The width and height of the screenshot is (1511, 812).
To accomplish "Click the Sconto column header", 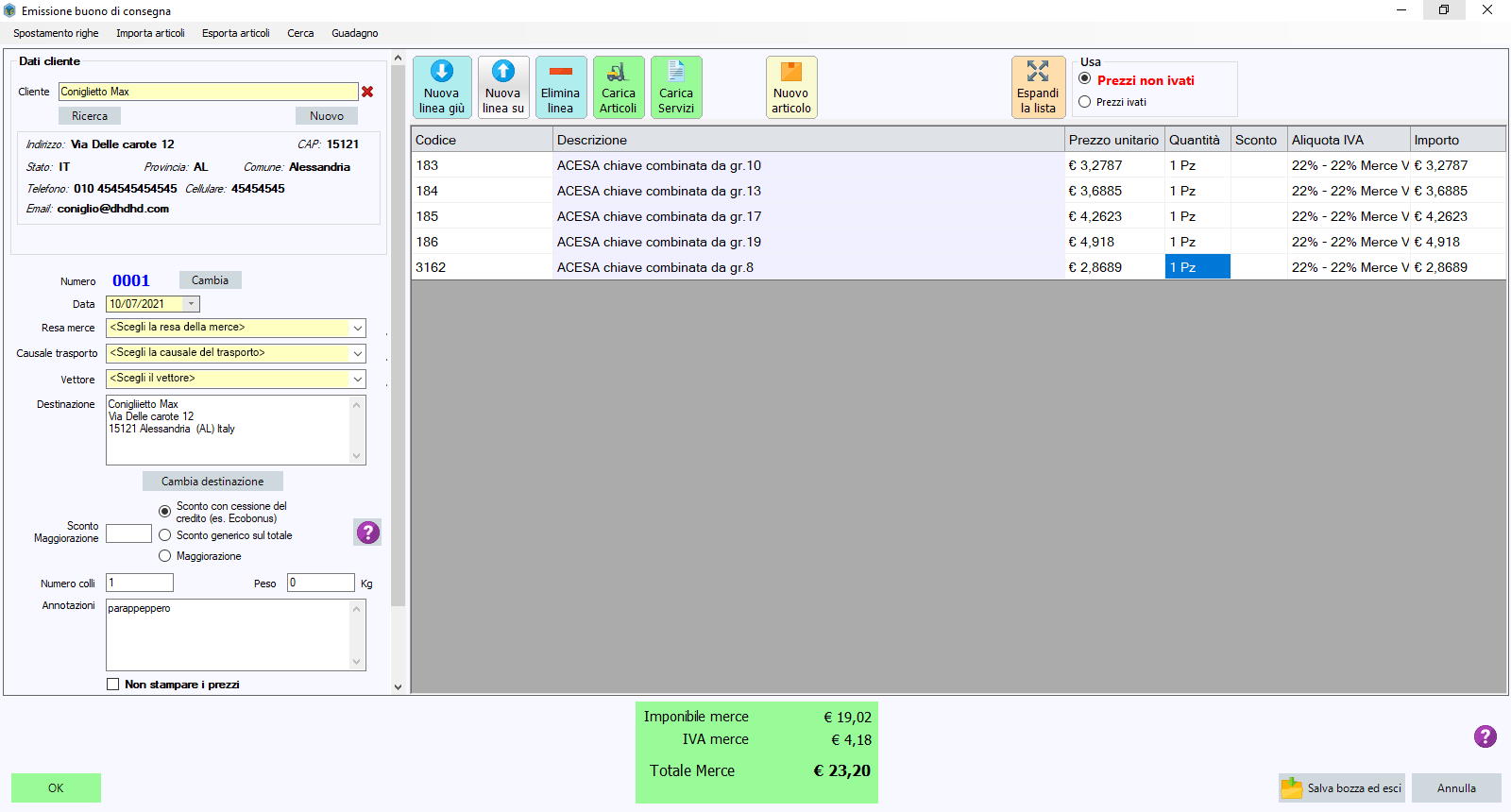I will pyautogui.click(x=1259, y=140).
